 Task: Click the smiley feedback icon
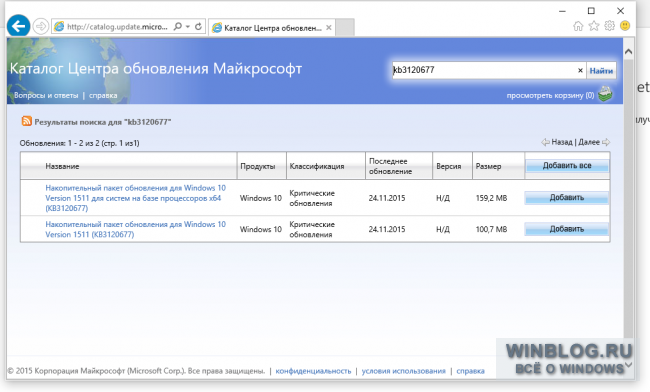click(625, 26)
